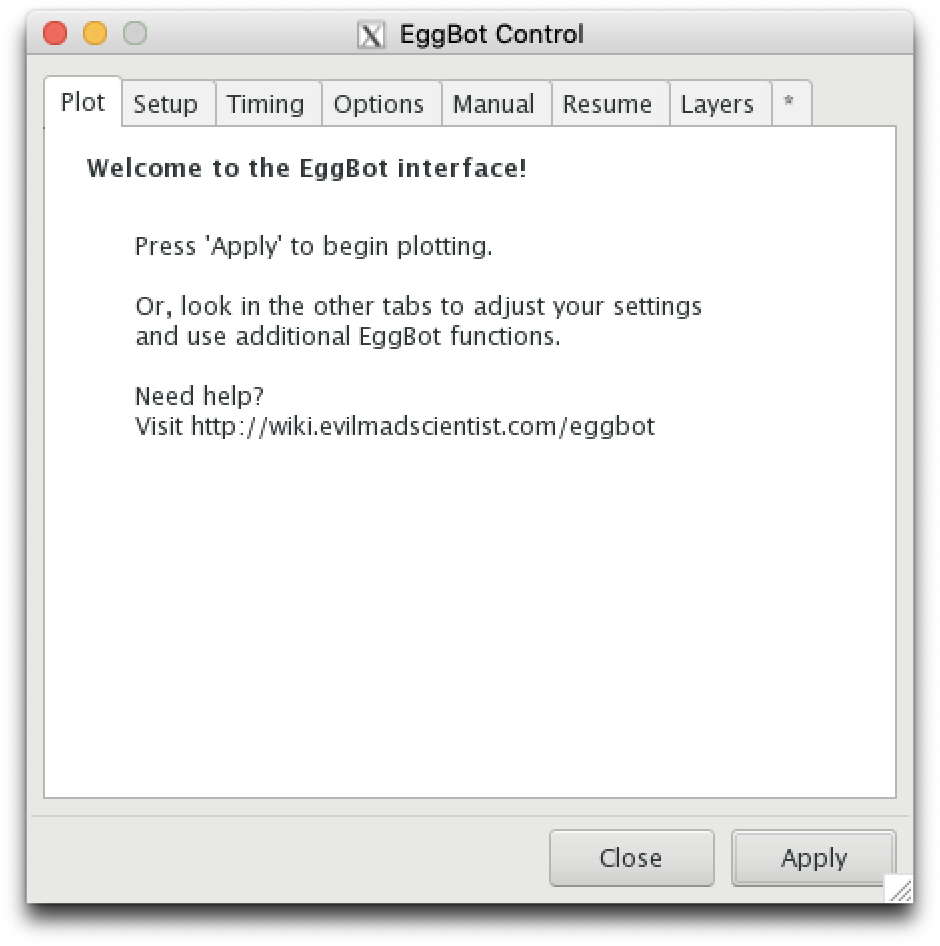Click the red close window button
The image size is (940, 946).
[55, 33]
